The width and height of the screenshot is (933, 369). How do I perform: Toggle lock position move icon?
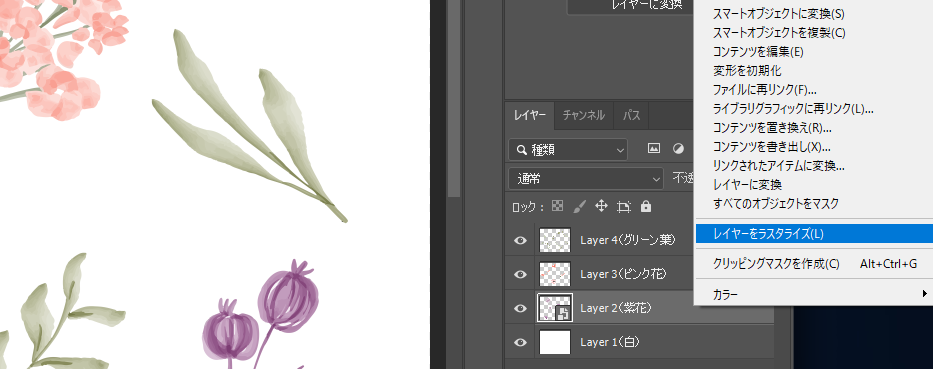click(x=601, y=207)
